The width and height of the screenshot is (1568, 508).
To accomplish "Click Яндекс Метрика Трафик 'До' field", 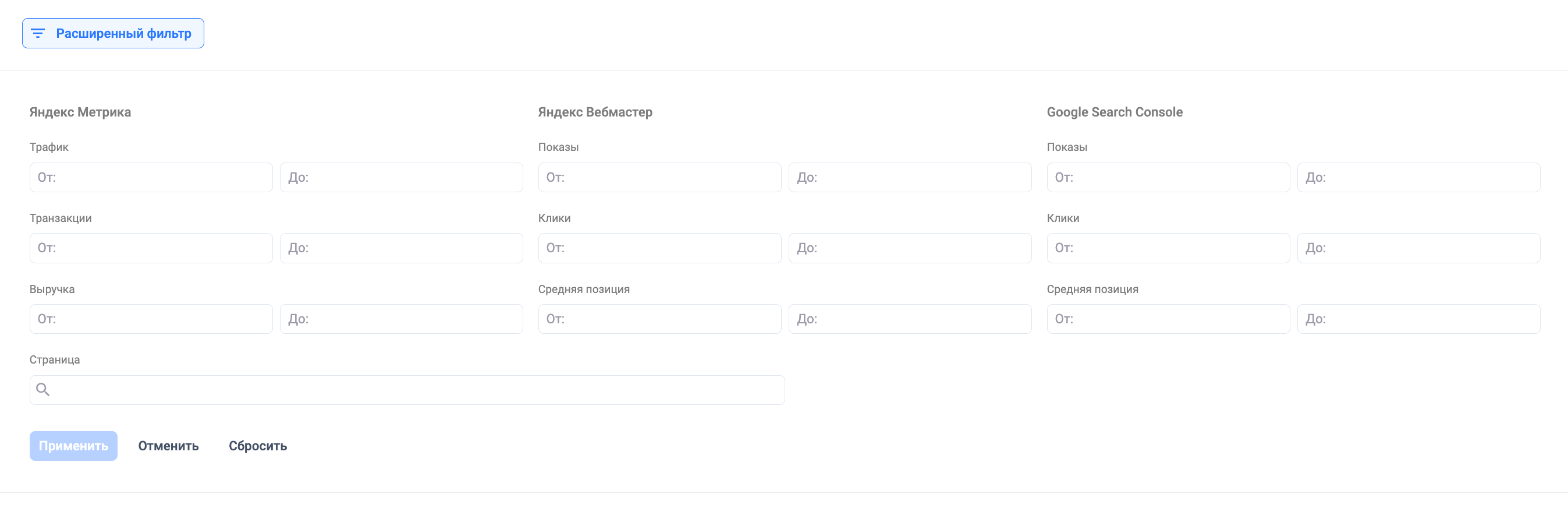I will [x=401, y=177].
